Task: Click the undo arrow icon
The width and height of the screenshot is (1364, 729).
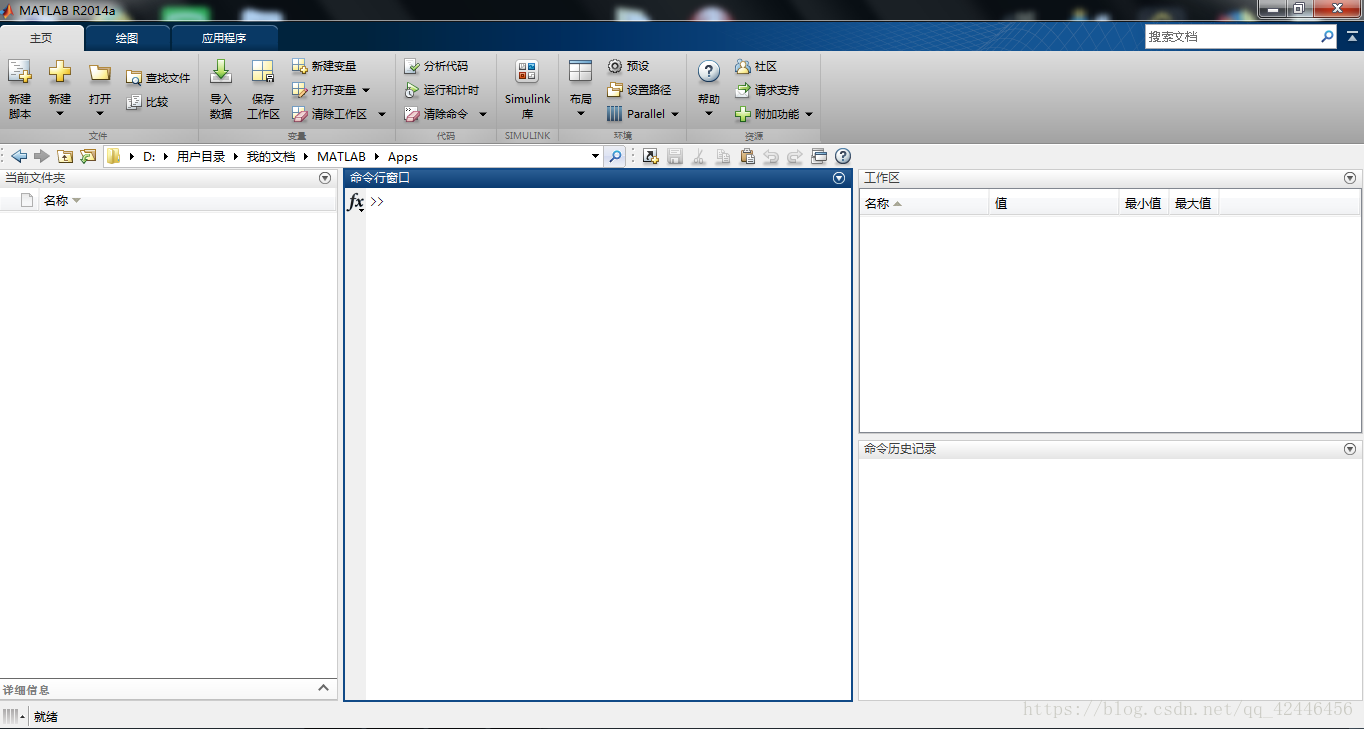Action: point(771,156)
